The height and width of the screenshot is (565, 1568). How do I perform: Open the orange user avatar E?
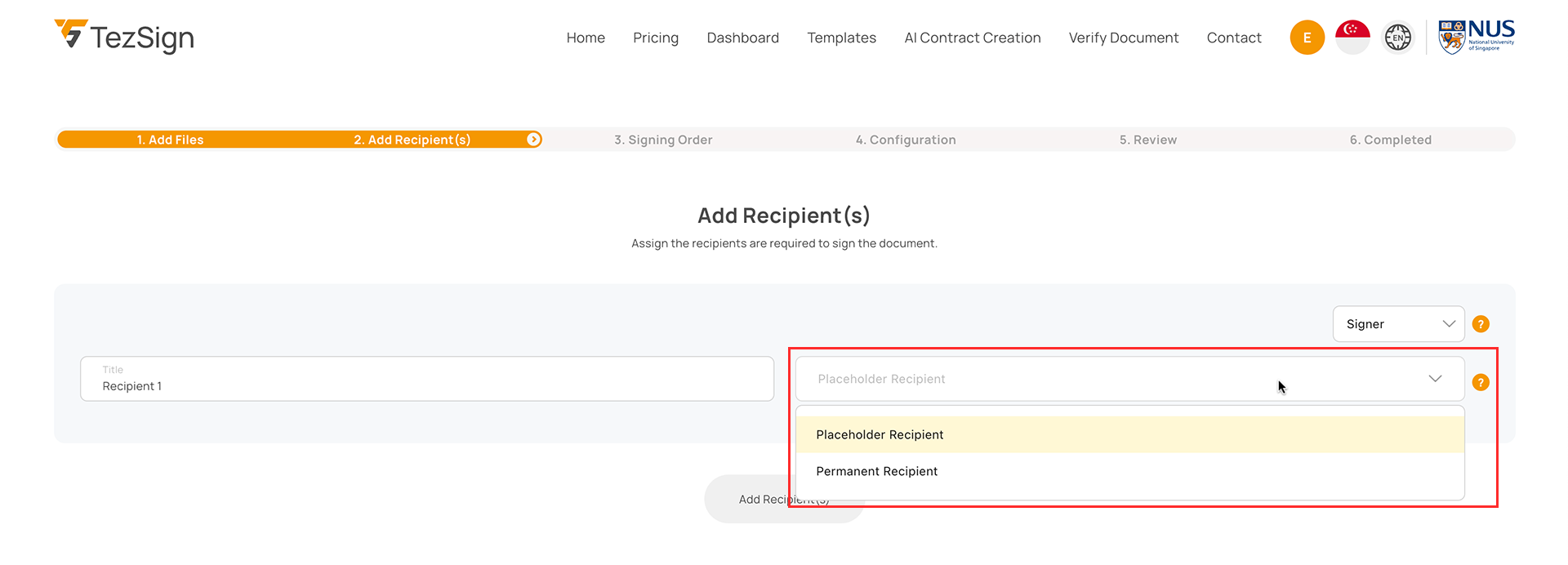pos(1307,38)
